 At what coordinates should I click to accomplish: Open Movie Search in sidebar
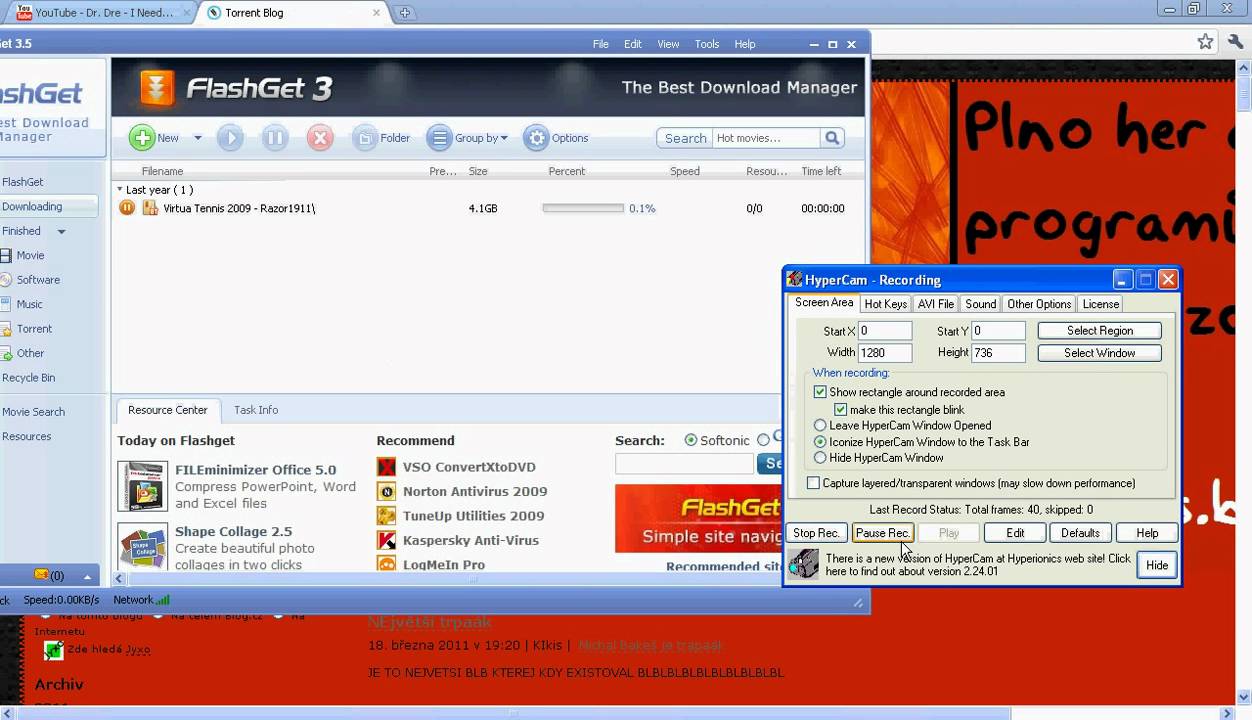tap(33, 412)
